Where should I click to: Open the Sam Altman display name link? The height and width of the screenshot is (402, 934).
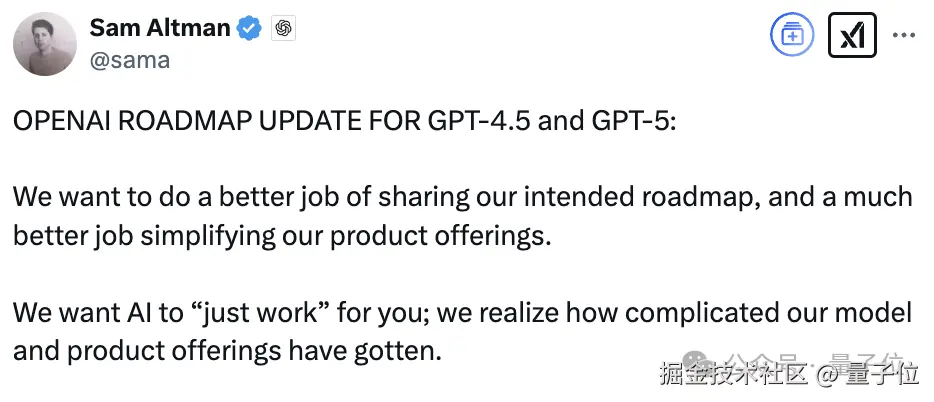[159, 28]
